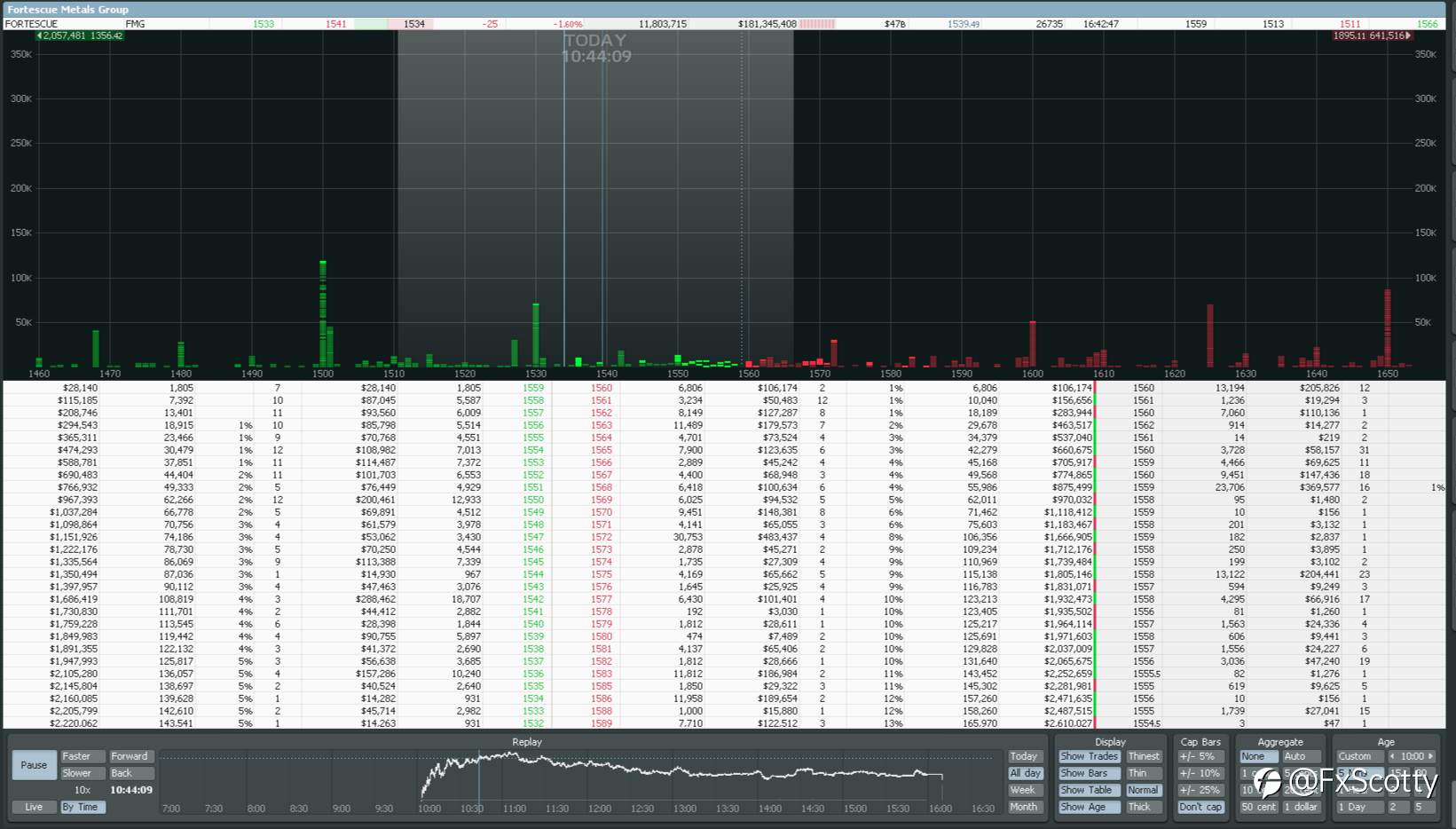Select the All day range
This screenshot has width=1456, height=829.
click(1025, 773)
